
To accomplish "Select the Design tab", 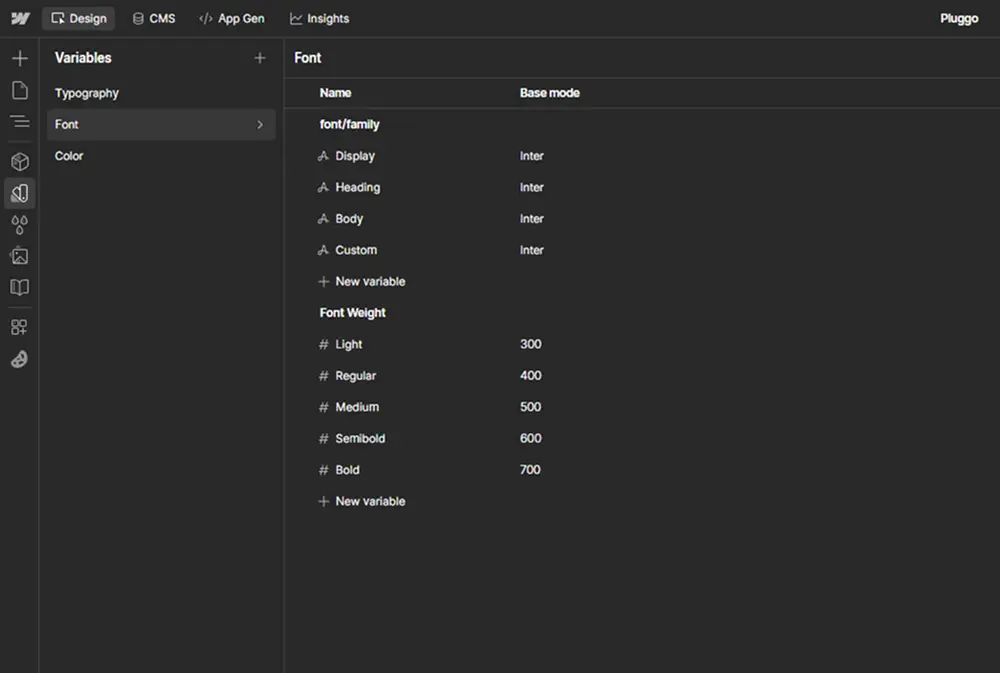I will tap(78, 18).
